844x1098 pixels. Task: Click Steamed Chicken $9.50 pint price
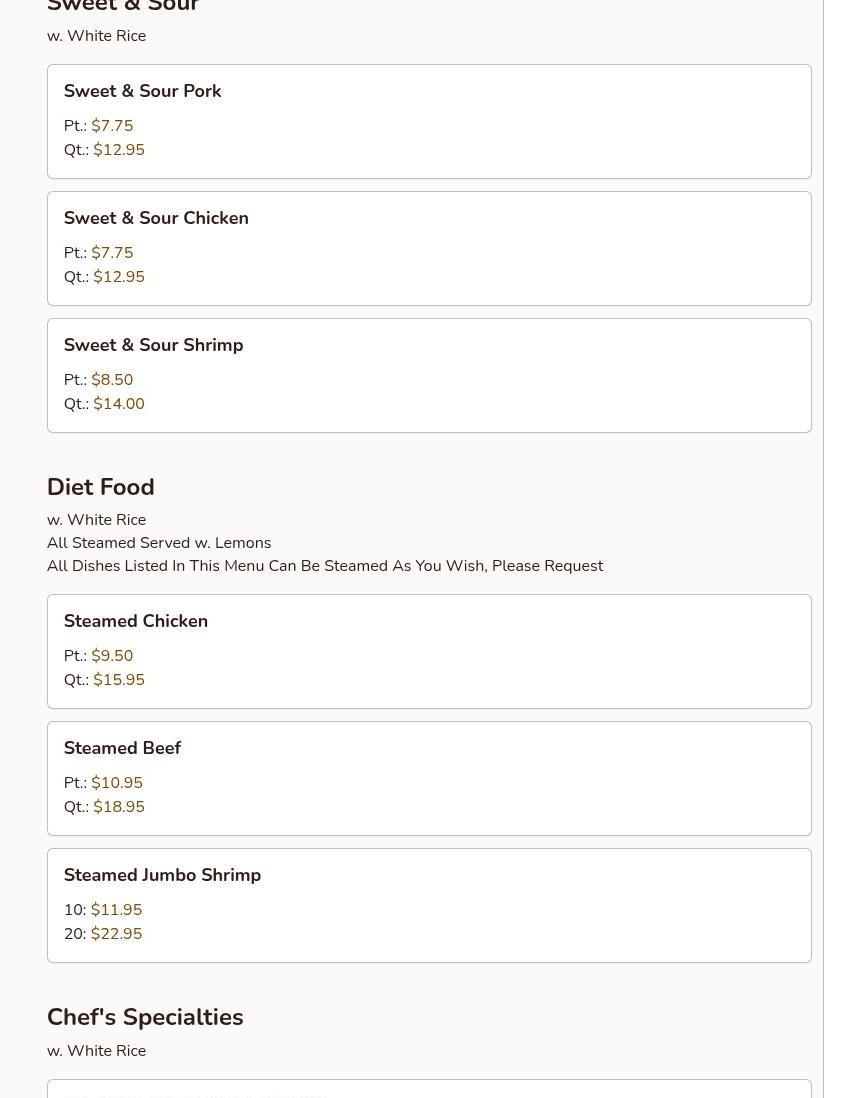coord(112,656)
